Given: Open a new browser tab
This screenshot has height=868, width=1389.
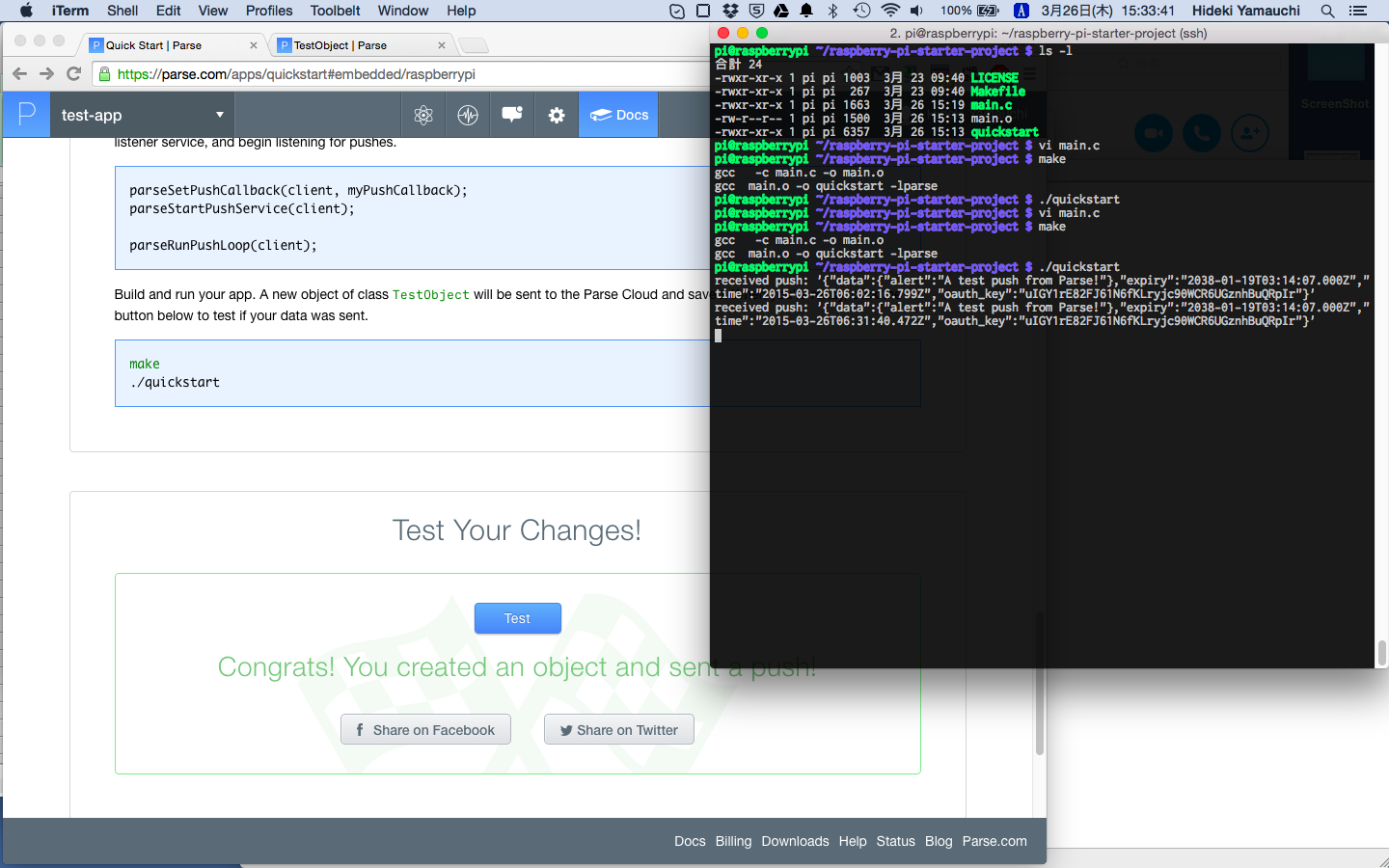Looking at the screenshot, I should click(473, 45).
